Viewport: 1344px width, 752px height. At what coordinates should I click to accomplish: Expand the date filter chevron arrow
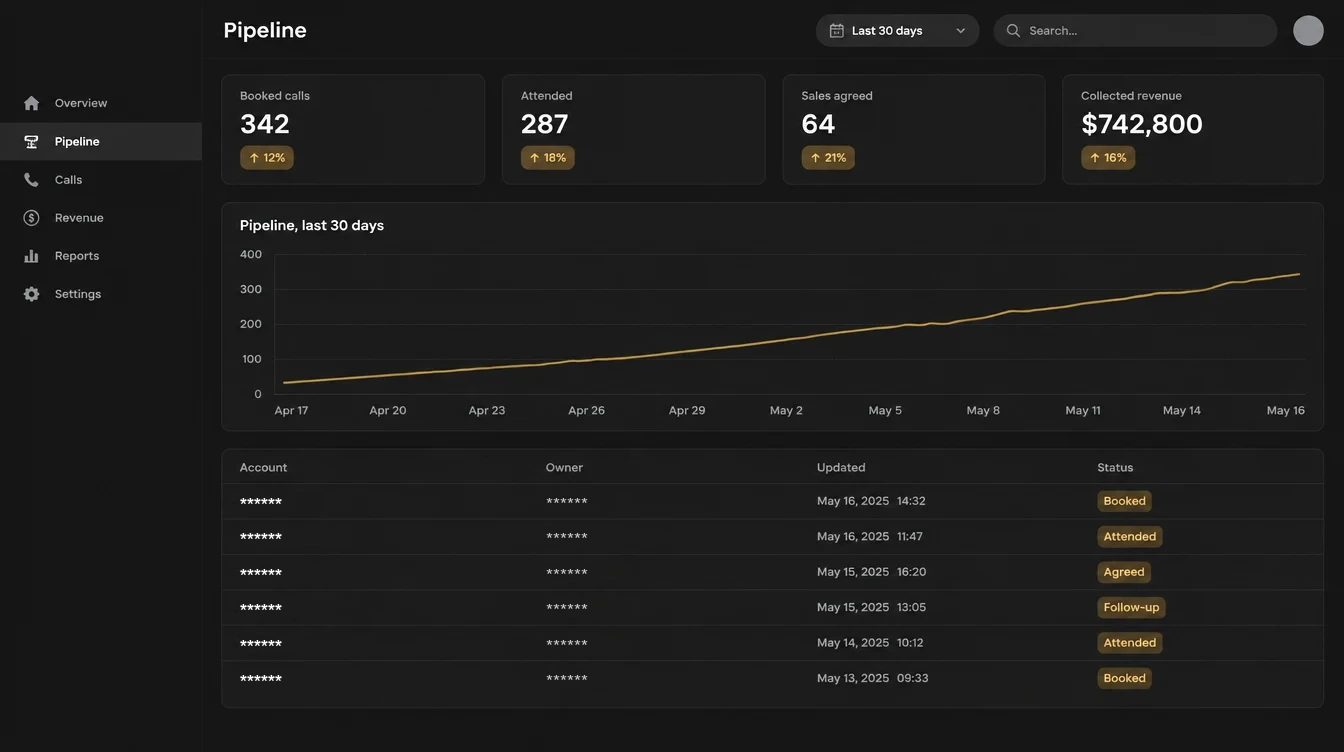coord(960,31)
